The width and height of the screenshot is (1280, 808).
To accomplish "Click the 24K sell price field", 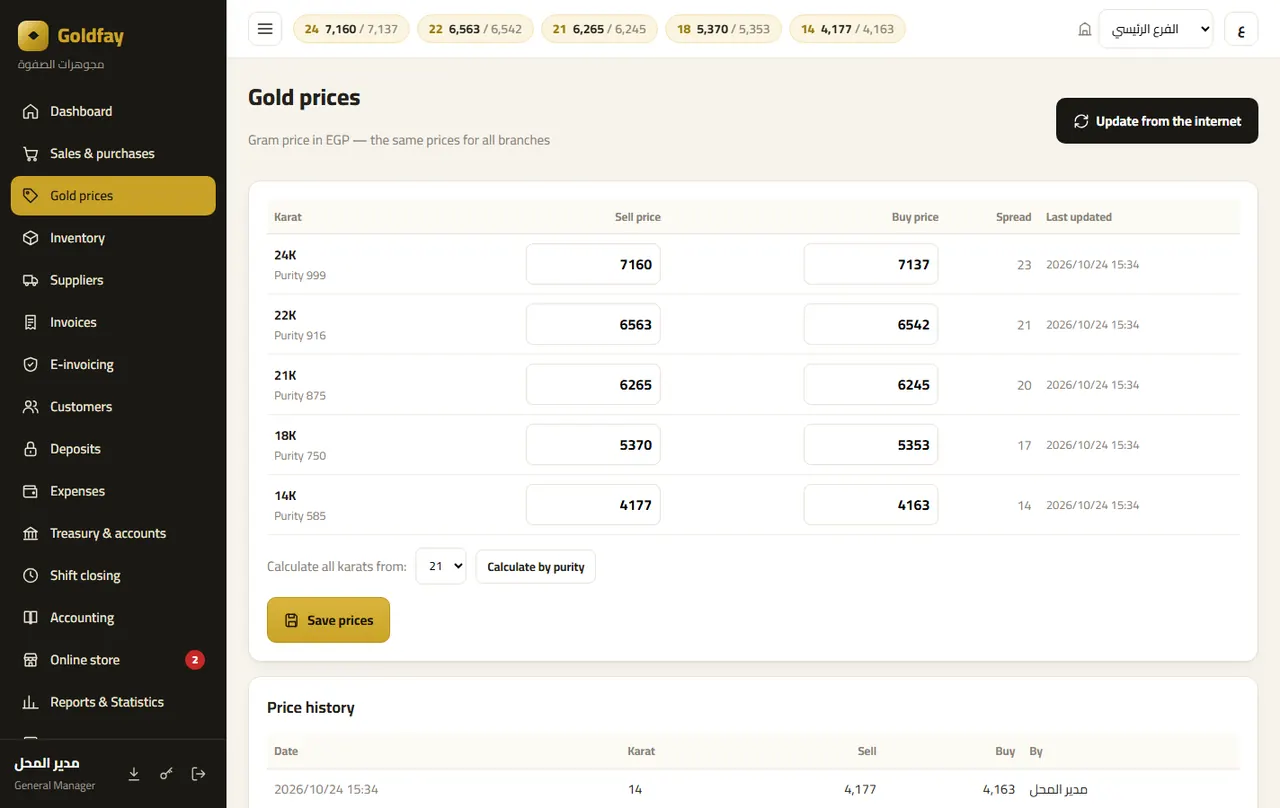I will 593,264.
